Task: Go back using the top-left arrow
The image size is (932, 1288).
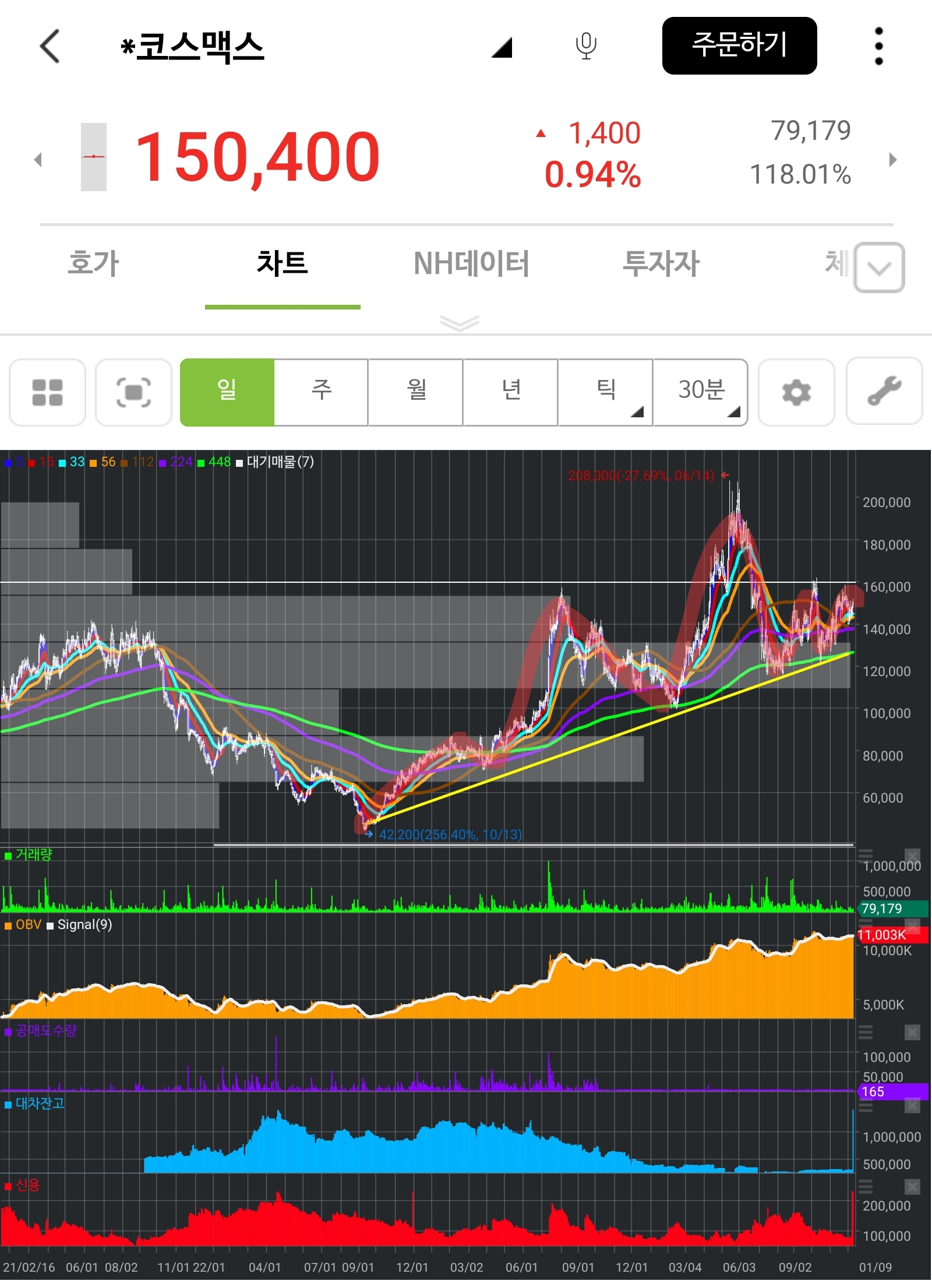Action: [50, 46]
